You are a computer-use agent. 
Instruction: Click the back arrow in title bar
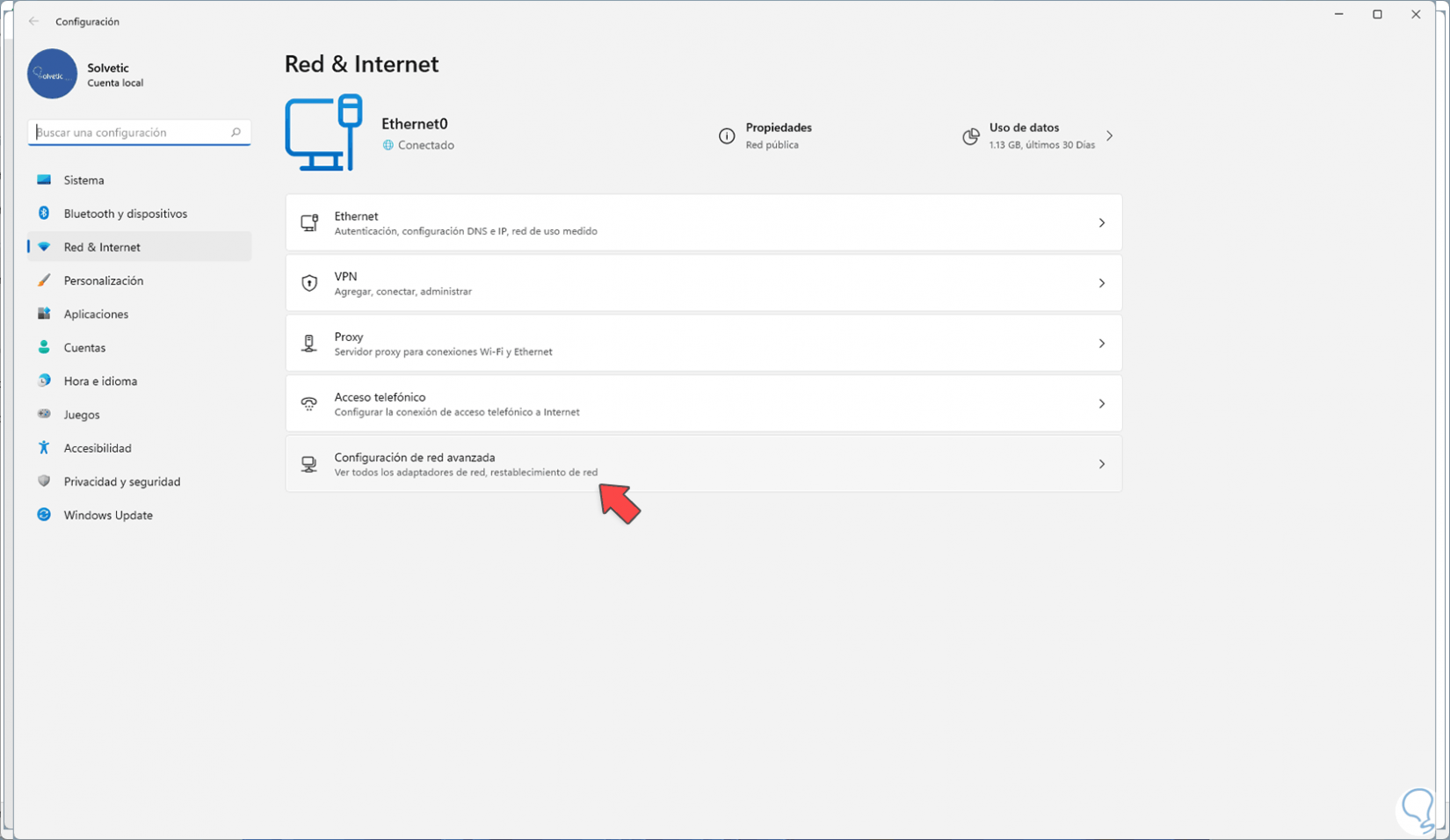coord(34,21)
